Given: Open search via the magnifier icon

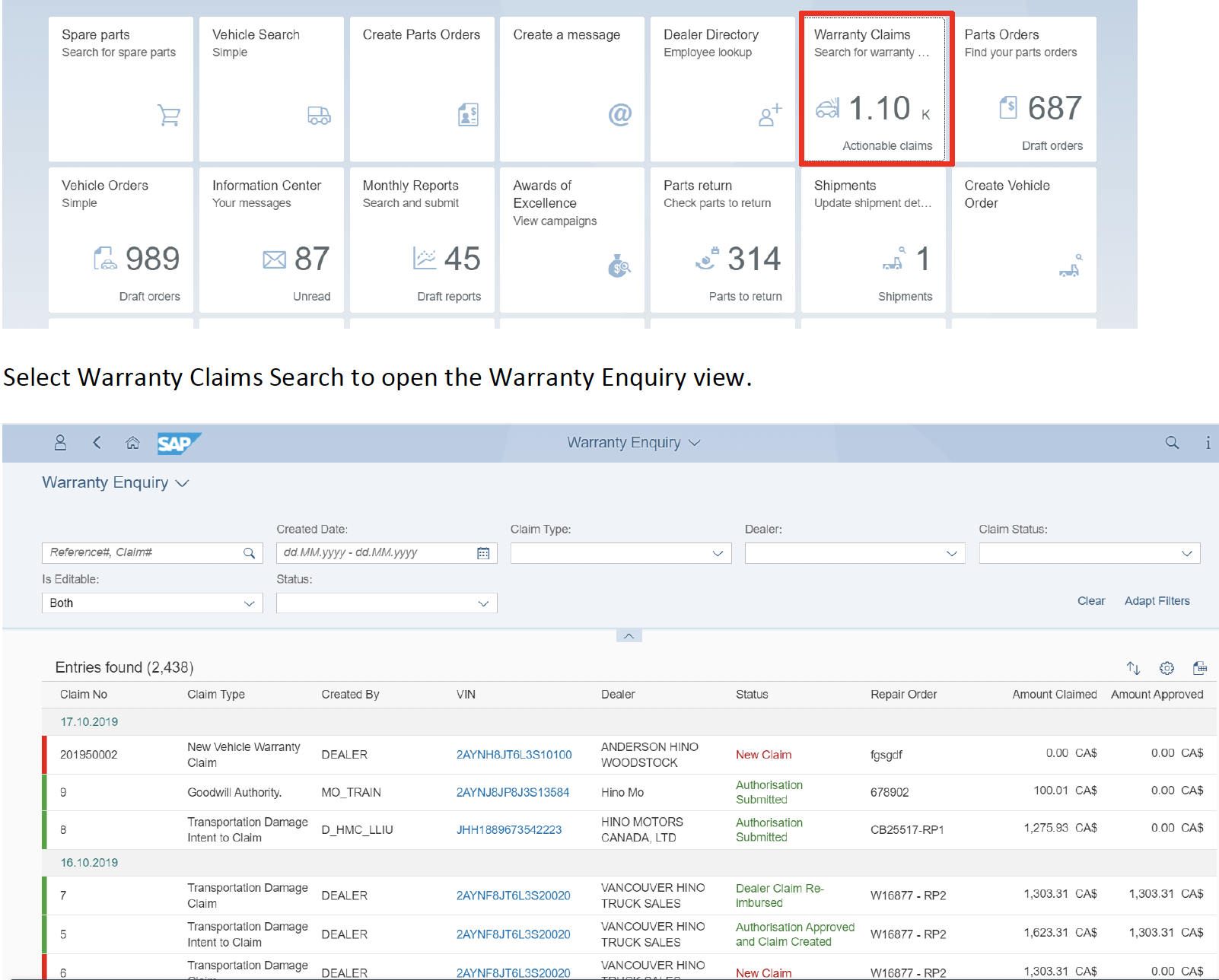Looking at the screenshot, I should click(1172, 442).
